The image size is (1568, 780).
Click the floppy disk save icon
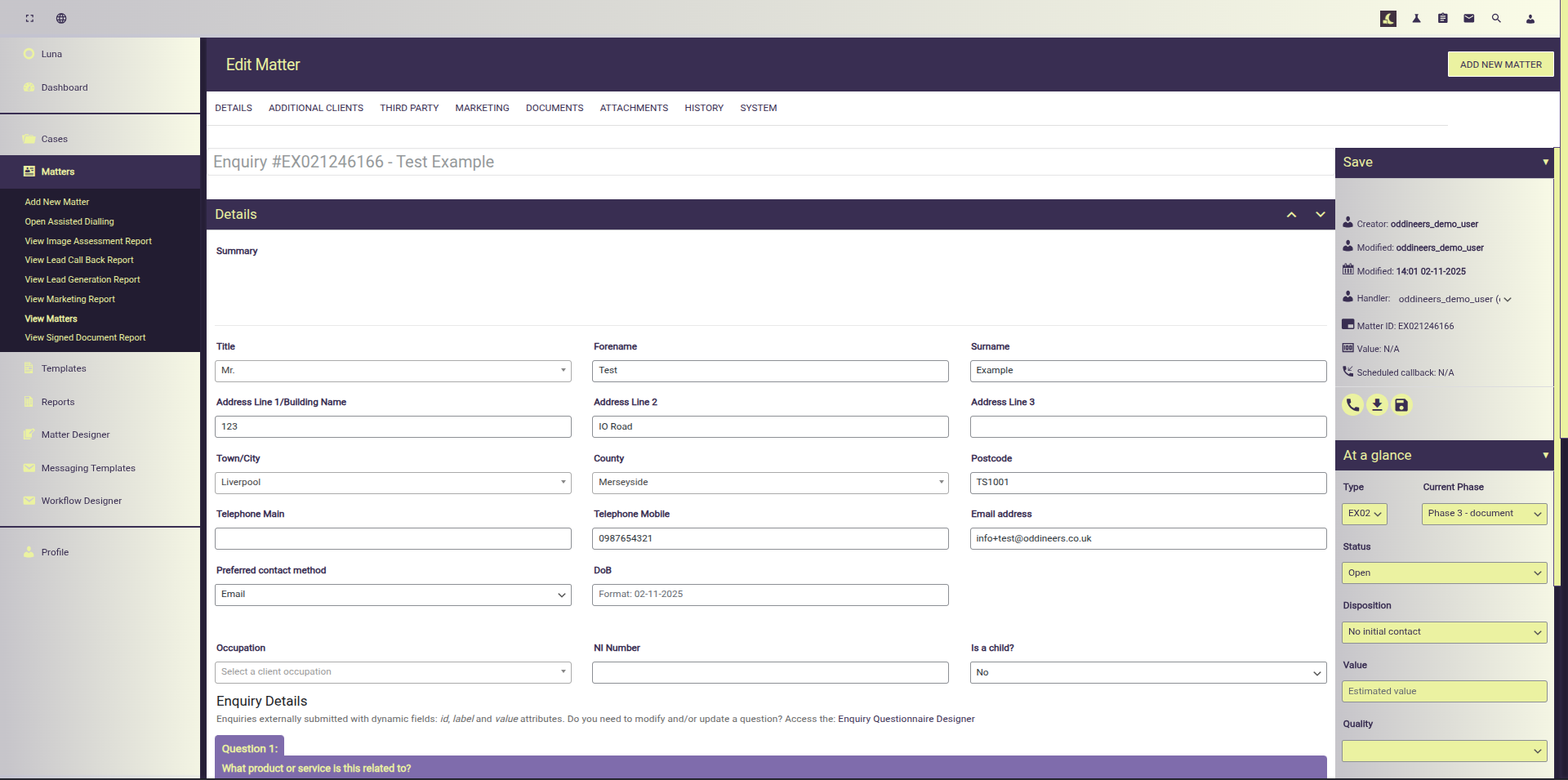[1401, 405]
